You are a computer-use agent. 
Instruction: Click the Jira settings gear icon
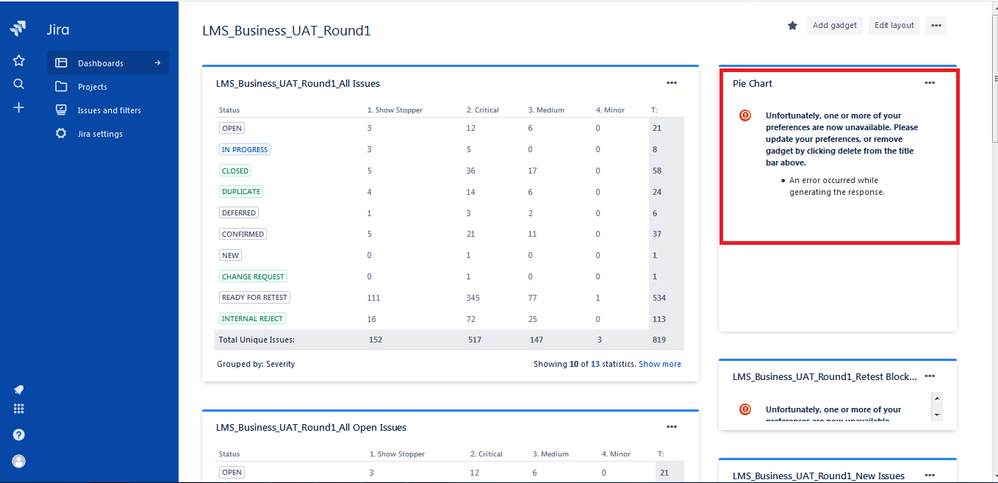tap(61, 134)
